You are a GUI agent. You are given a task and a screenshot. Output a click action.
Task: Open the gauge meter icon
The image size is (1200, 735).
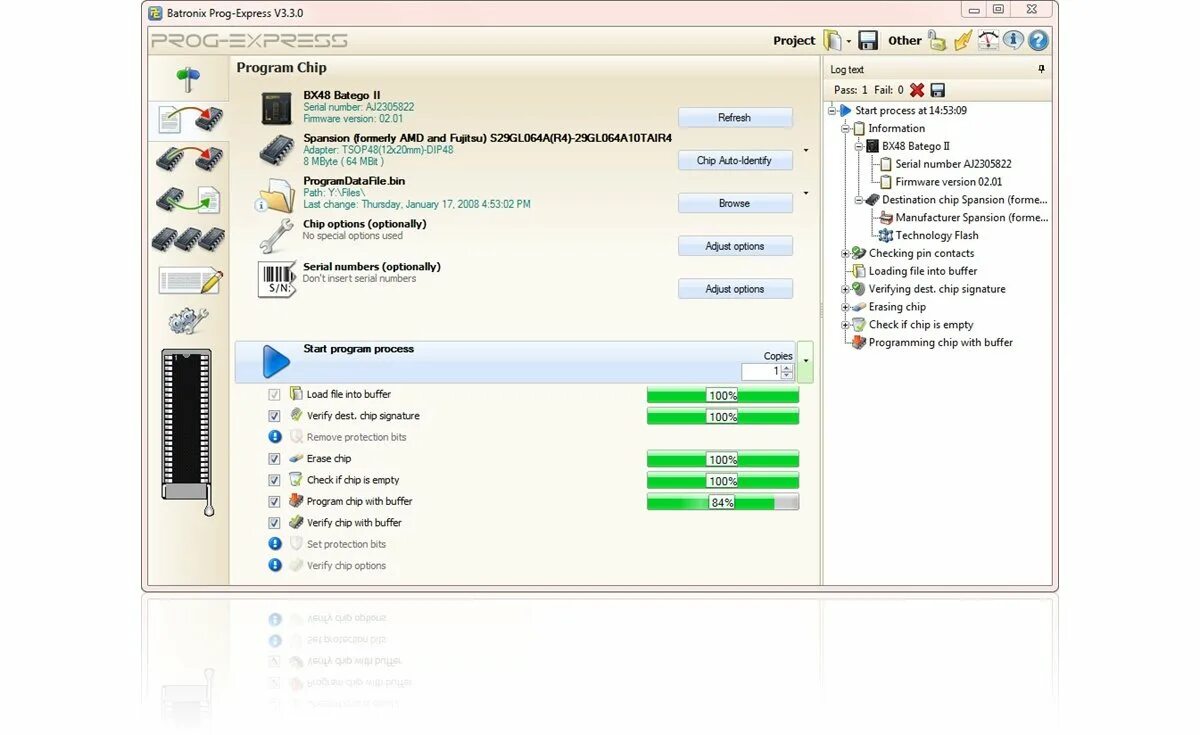(988, 41)
